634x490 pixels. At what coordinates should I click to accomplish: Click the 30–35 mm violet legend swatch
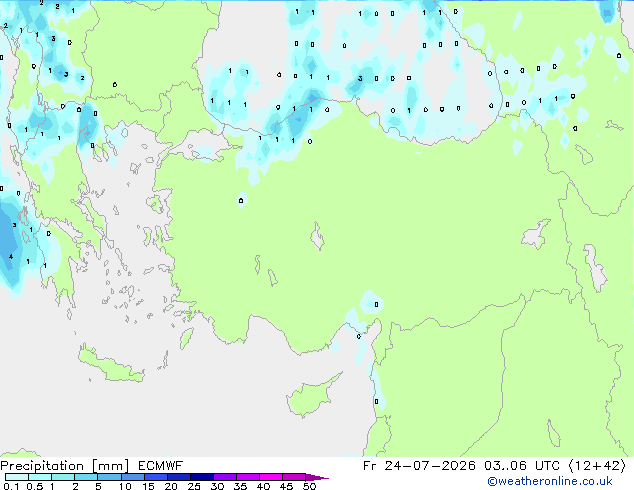(x=225, y=477)
